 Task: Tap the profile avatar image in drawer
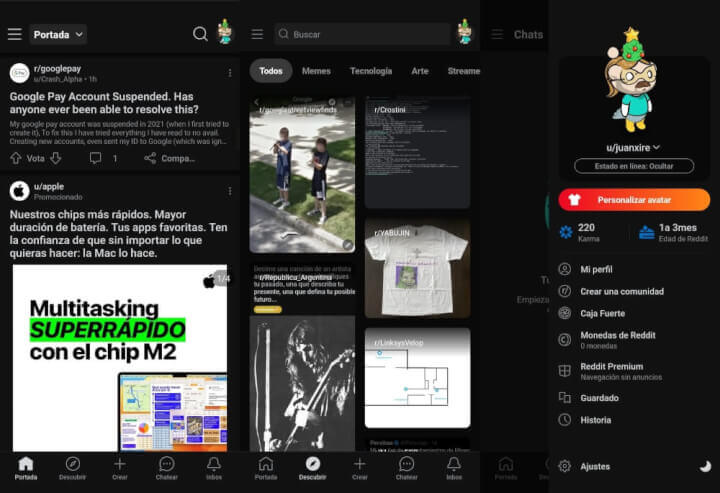pos(631,80)
